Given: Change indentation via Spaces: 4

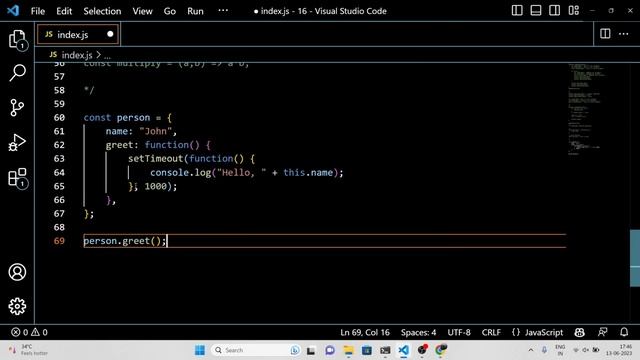Looking at the screenshot, I should 418,332.
